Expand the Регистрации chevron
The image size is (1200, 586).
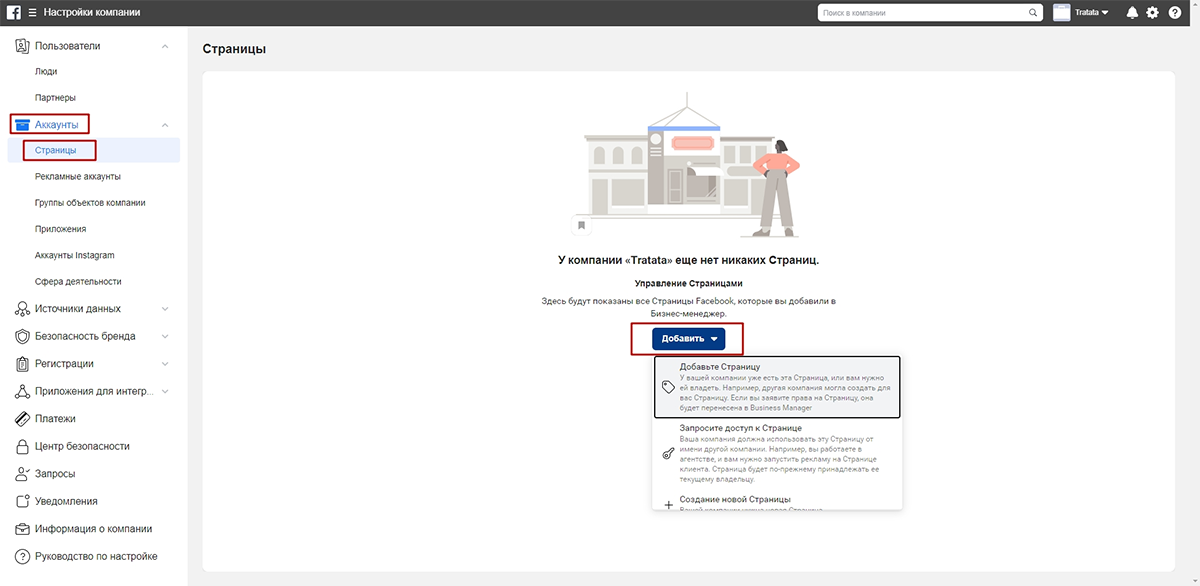coord(165,364)
